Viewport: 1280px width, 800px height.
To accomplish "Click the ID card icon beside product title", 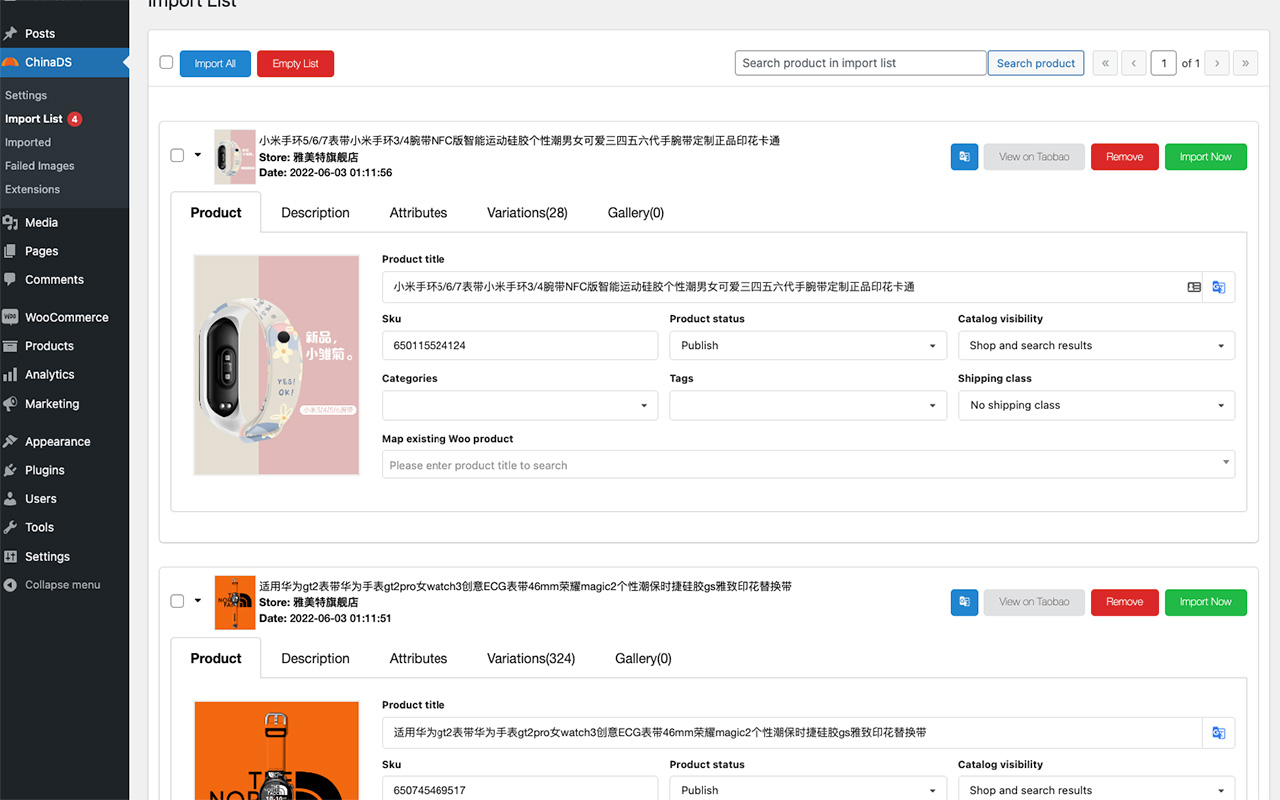I will (1194, 287).
